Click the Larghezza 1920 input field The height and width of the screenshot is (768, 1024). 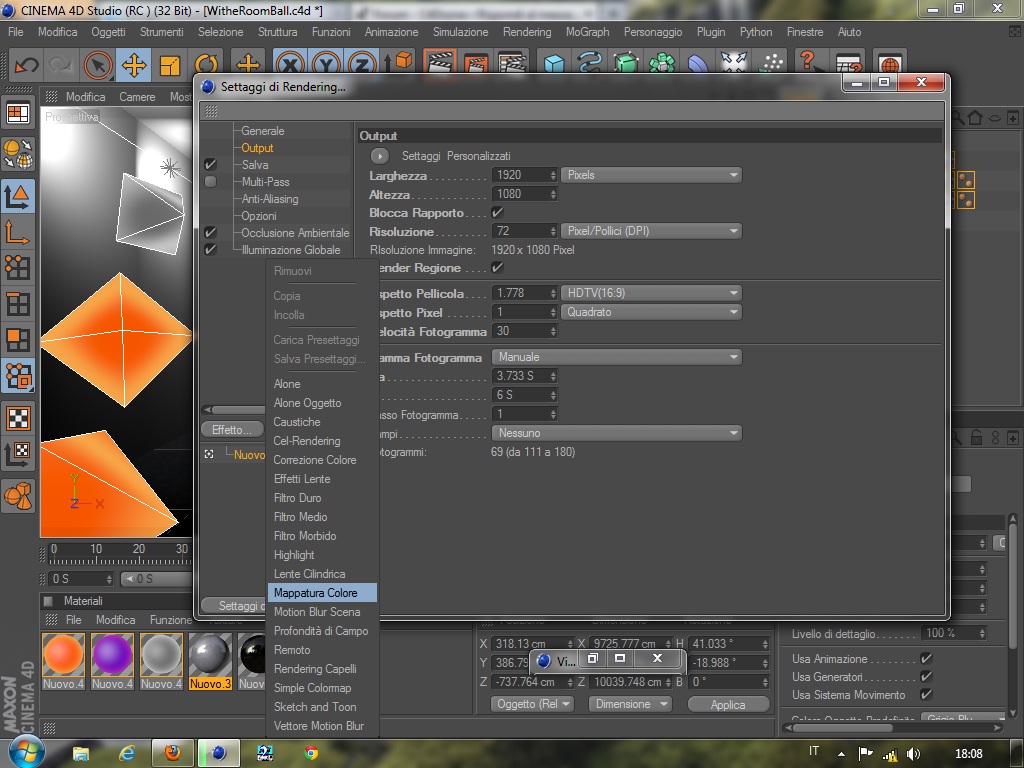point(524,175)
